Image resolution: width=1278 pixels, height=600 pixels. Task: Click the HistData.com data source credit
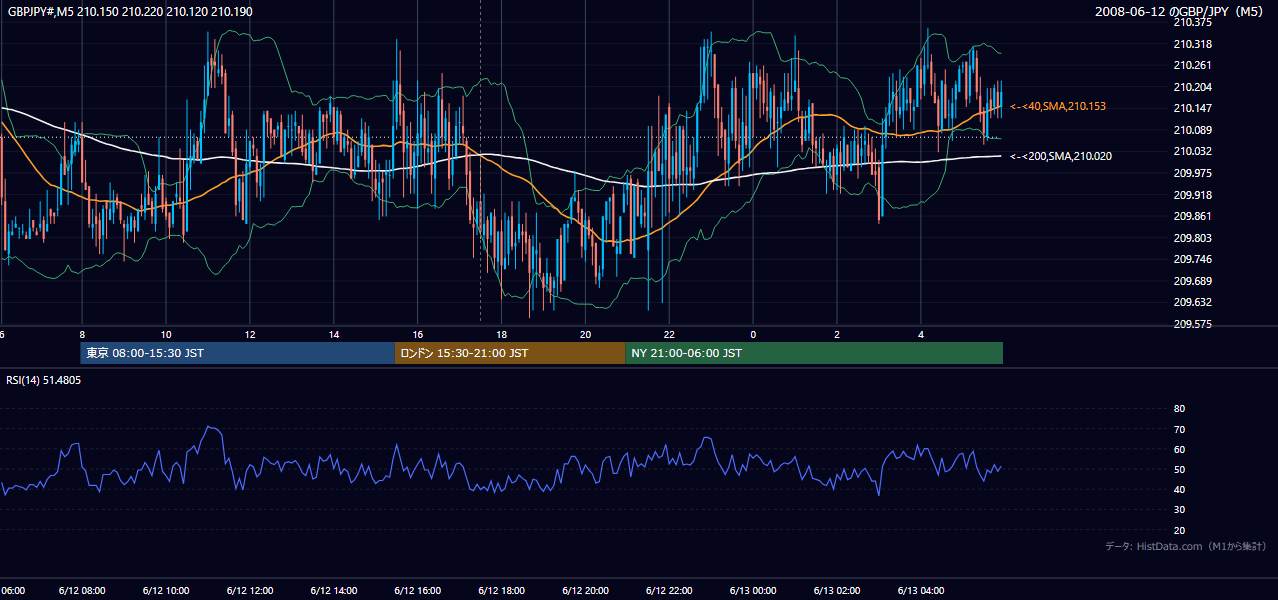(x=1186, y=546)
